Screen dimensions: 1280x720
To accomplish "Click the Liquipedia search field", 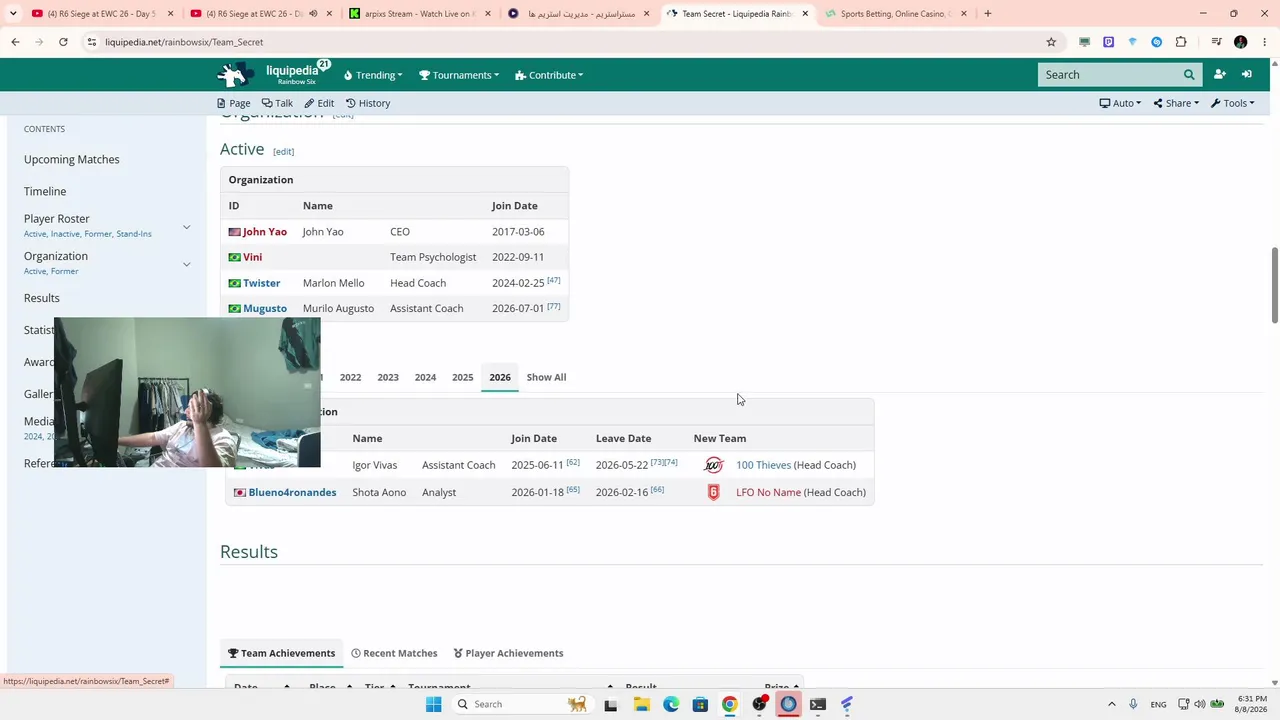I will point(1109,74).
